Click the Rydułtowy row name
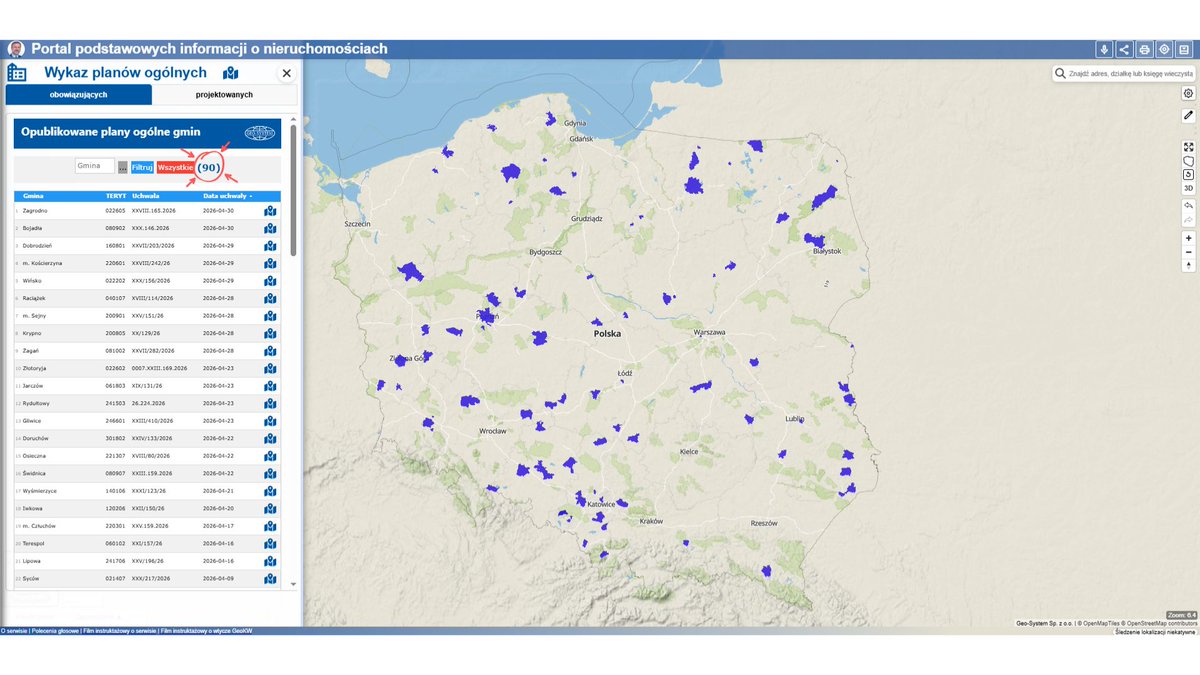Image resolution: width=1200 pixels, height=675 pixels. click(x=36, y=403)
